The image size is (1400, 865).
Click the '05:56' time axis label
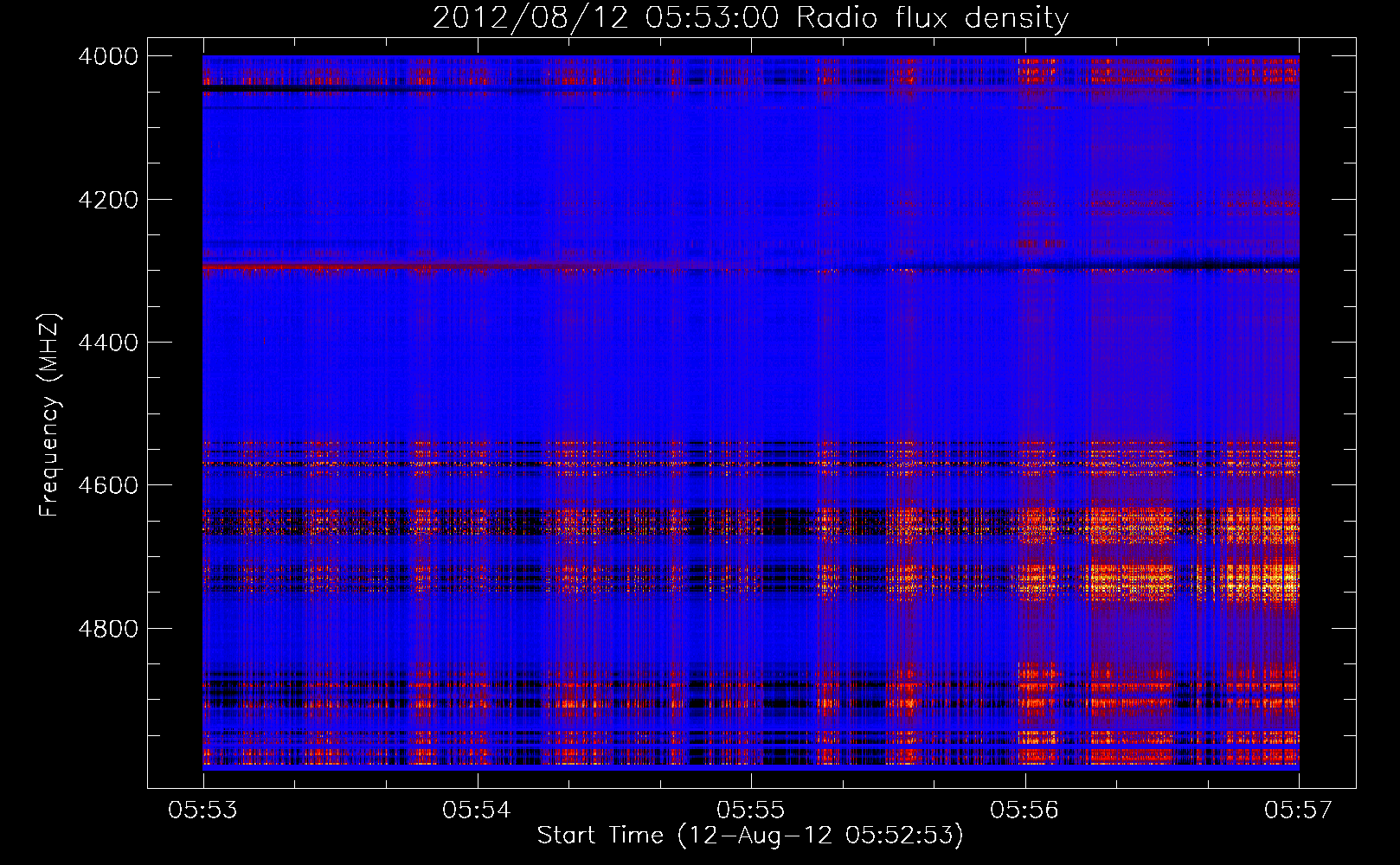tap(1024, 810)
